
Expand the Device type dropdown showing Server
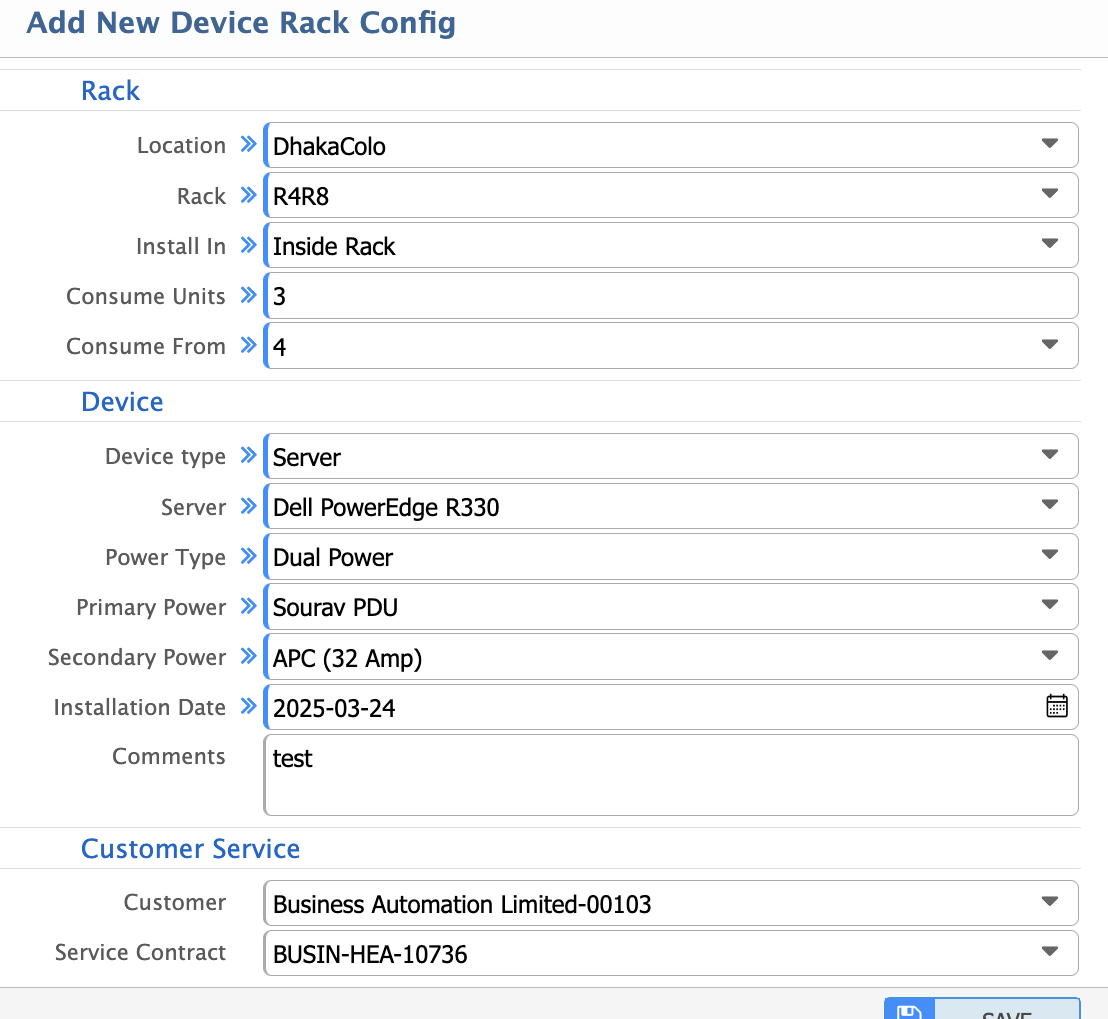[x=1050, y=455]
